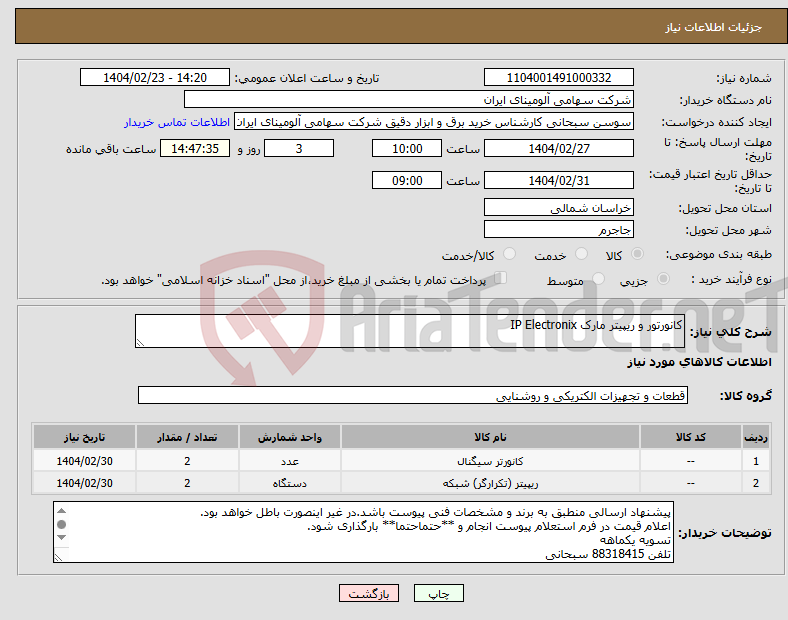Select the متوسط purchase type radio
This screenshot has height=620, width=788.
click(x=598, y=278)
